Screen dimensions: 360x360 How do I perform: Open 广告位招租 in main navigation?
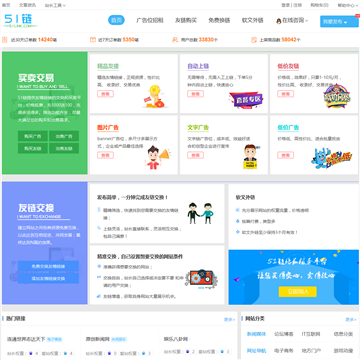pos(150,20)
